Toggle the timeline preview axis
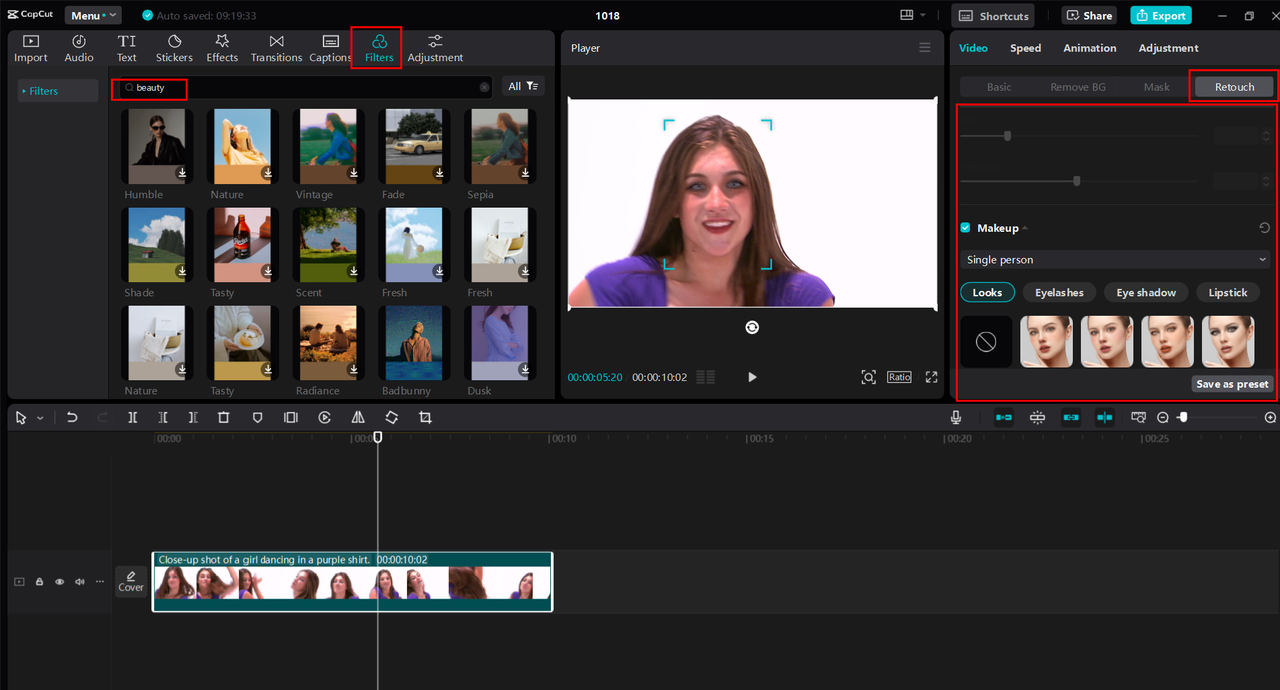This screenshot has height=690, width=1280. coord(1104,417)
